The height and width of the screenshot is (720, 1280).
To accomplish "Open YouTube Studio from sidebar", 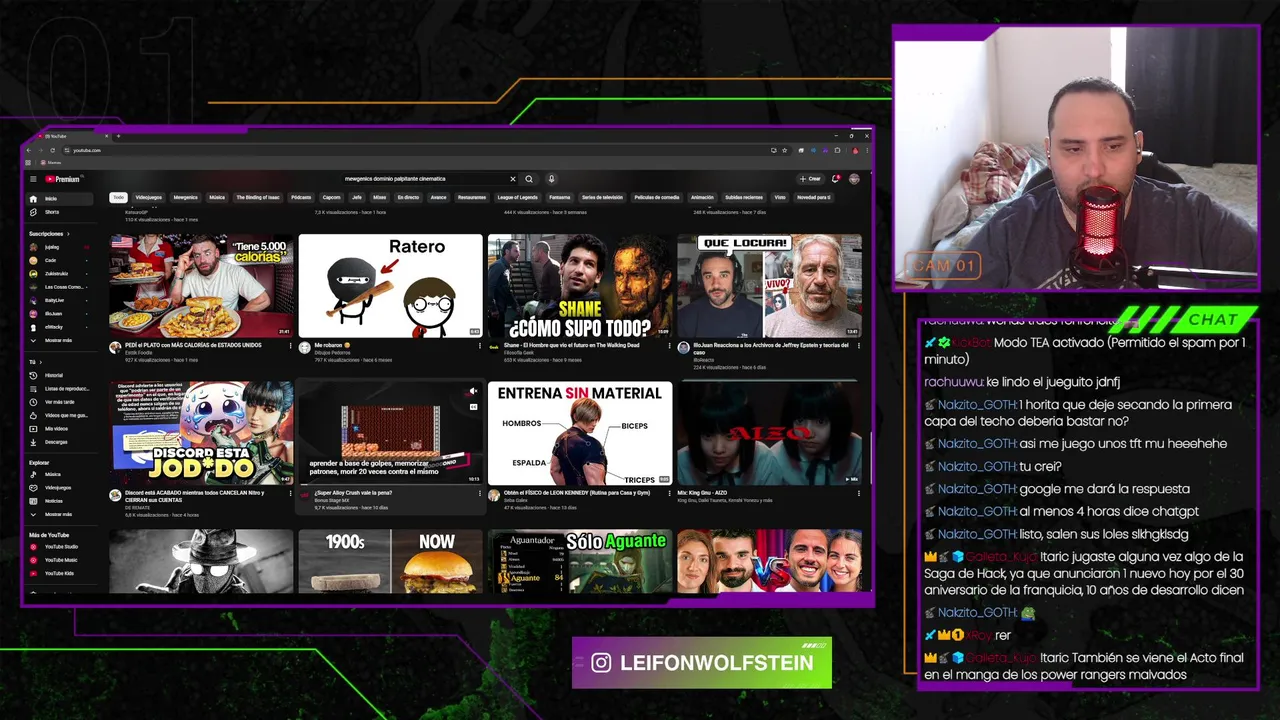I will point(60,547).
